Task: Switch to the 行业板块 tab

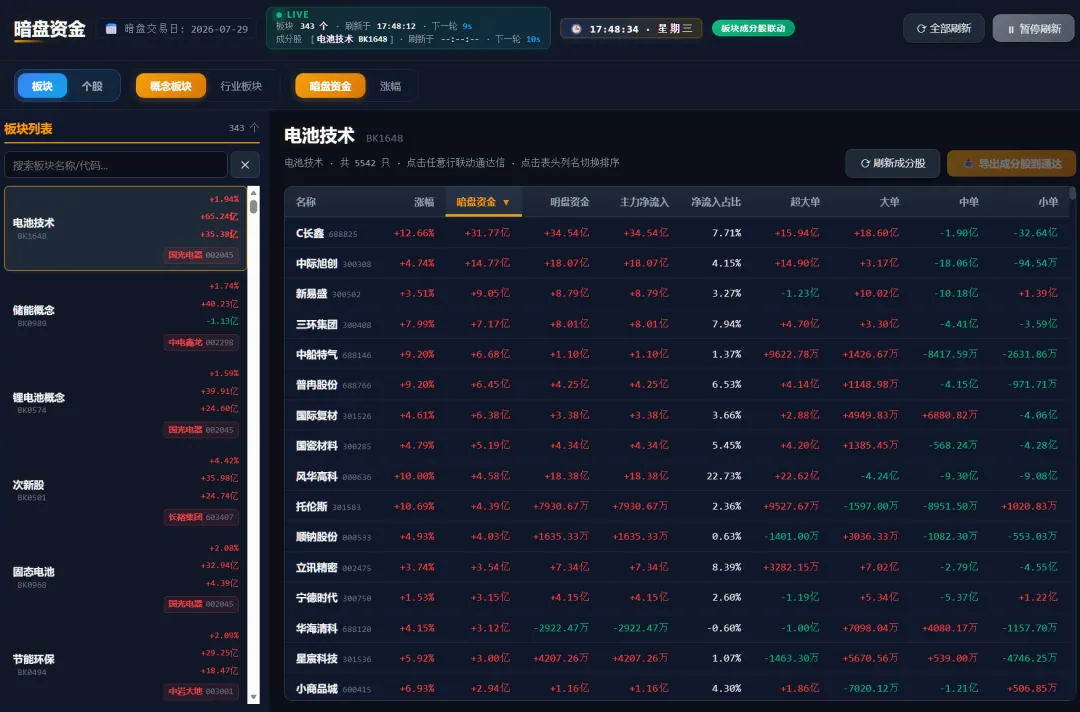Action: pos(241,86)
